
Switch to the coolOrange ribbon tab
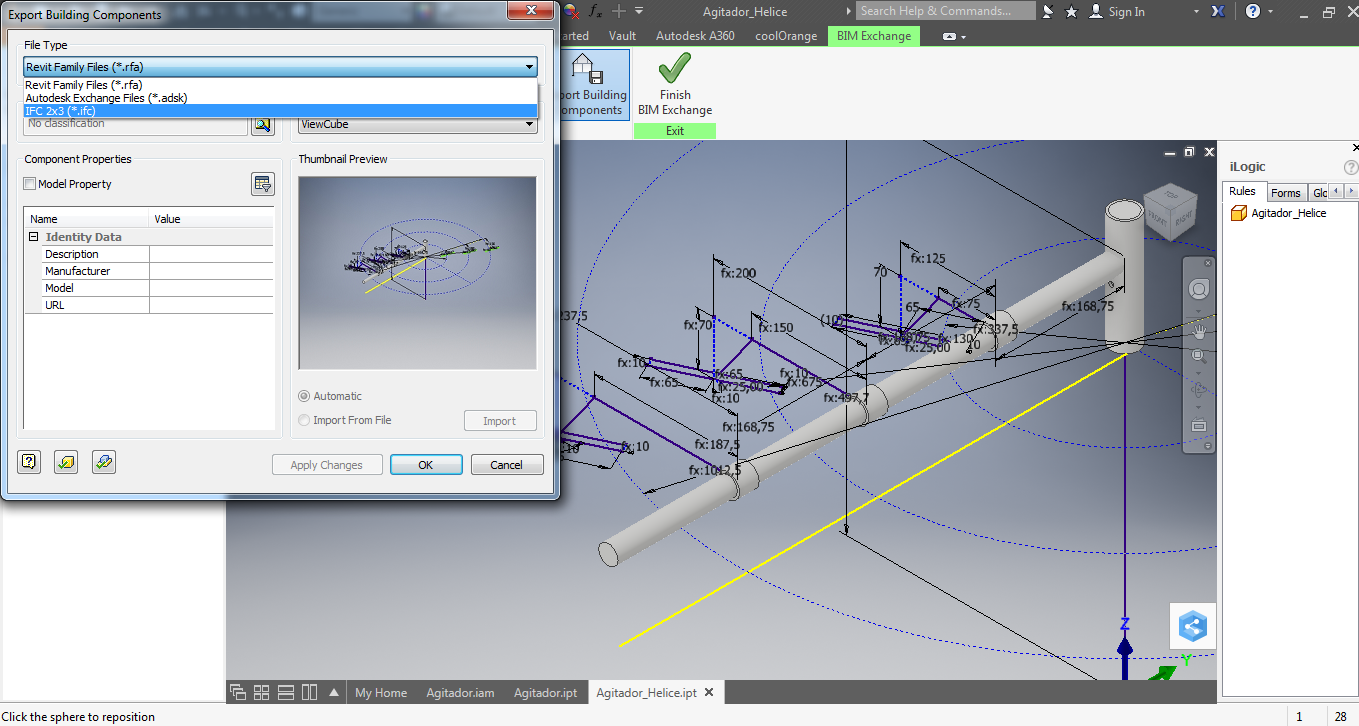(x=786, y=36)
